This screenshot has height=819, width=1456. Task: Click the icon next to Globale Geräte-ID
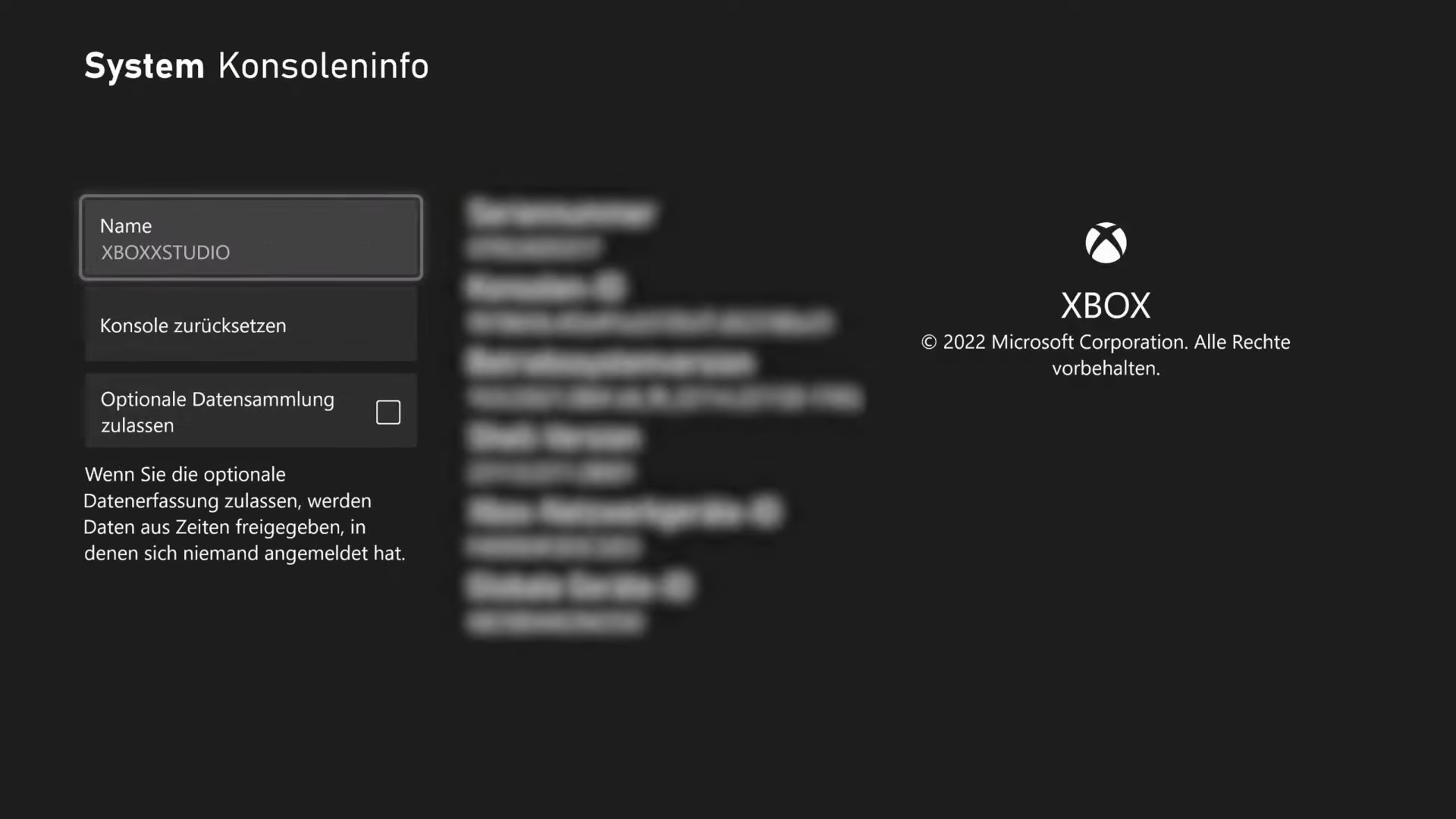pyautogui.click(x=679, y=586)
